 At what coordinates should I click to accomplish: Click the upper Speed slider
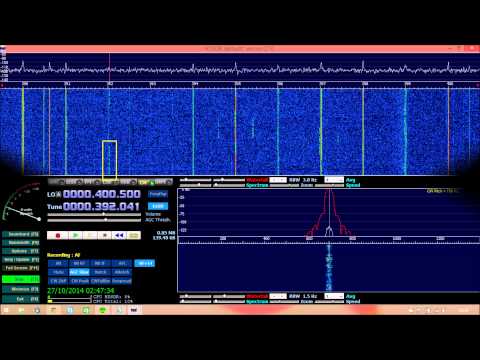[x=329, y=185]
